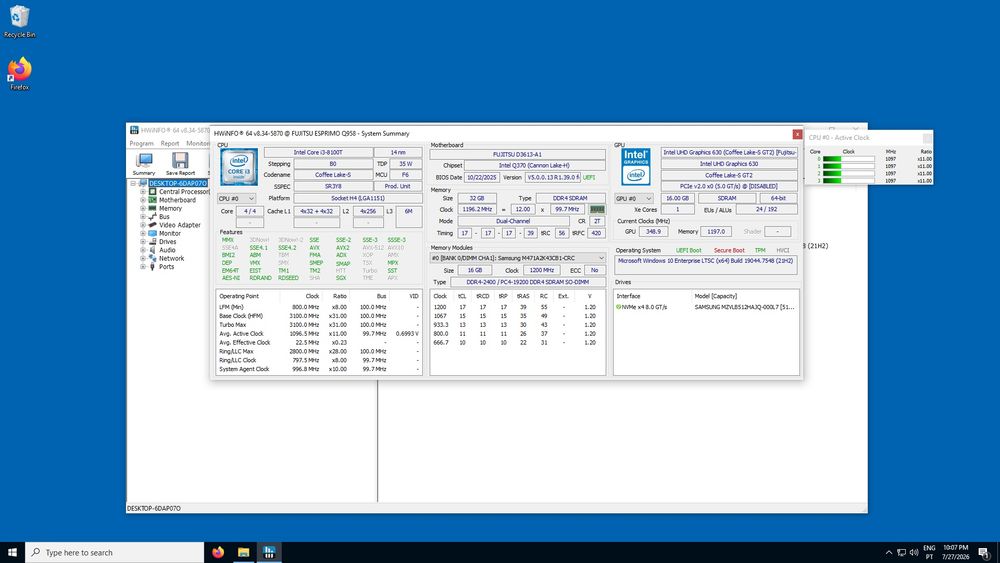Screen dimensions: 1000x563
Task: Expand the Central Processor tree node
Action: [x=143, y=191]
